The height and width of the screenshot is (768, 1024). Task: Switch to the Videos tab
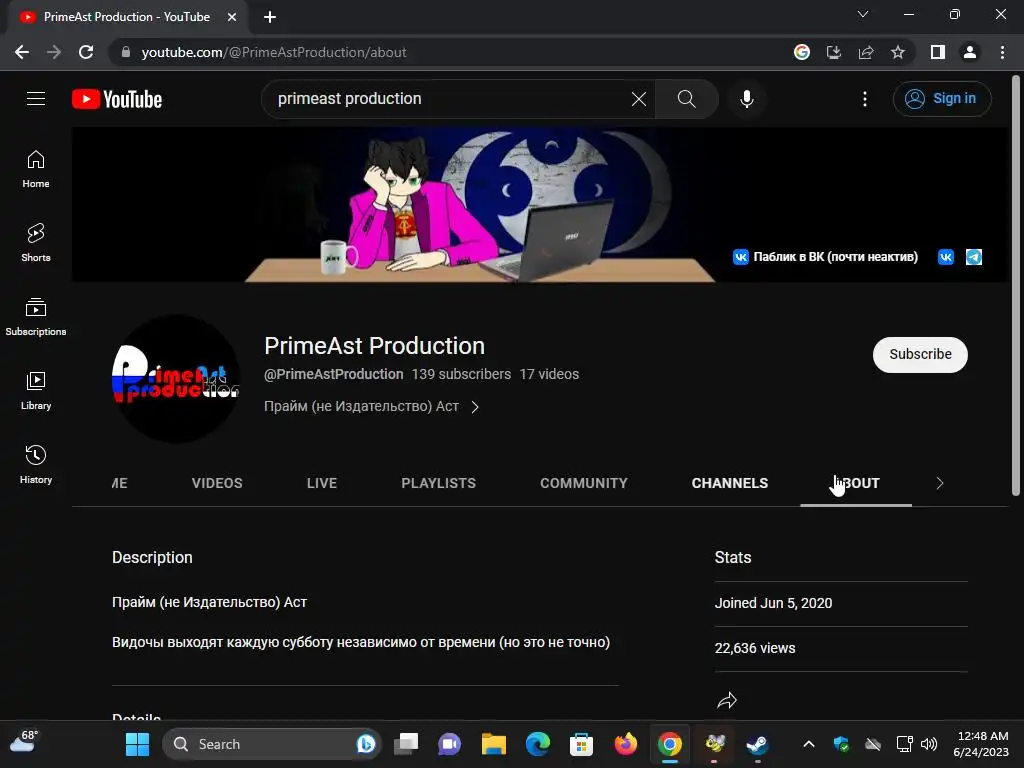click(217, 483)
